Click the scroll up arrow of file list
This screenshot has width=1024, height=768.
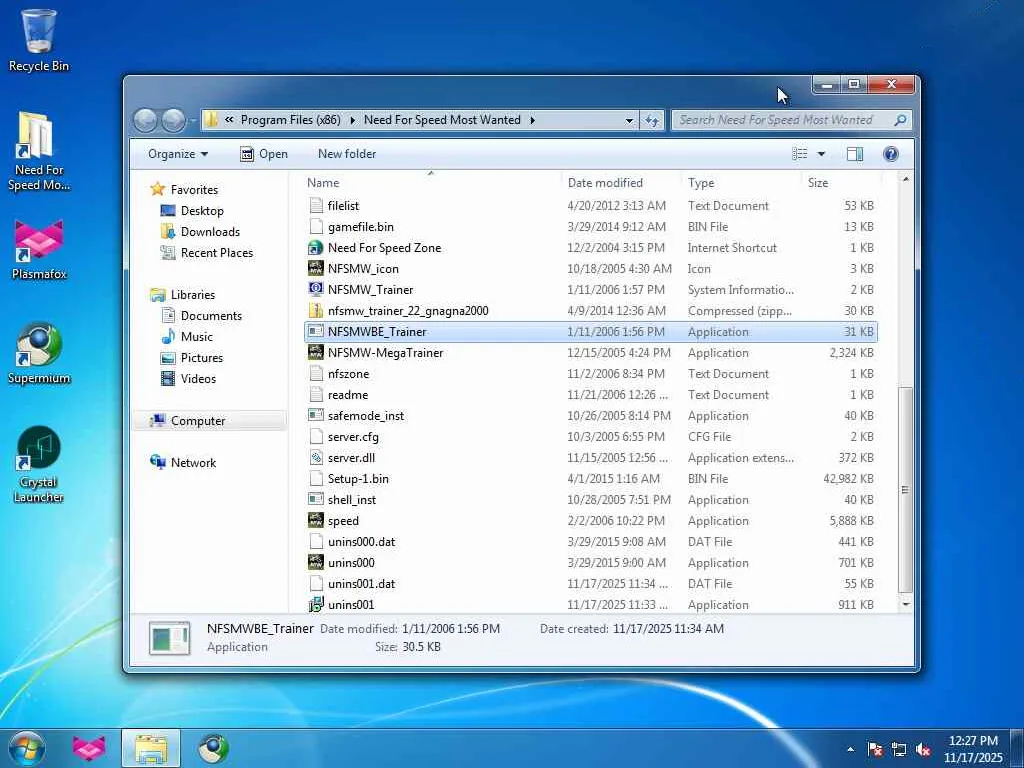coord(905,179)
